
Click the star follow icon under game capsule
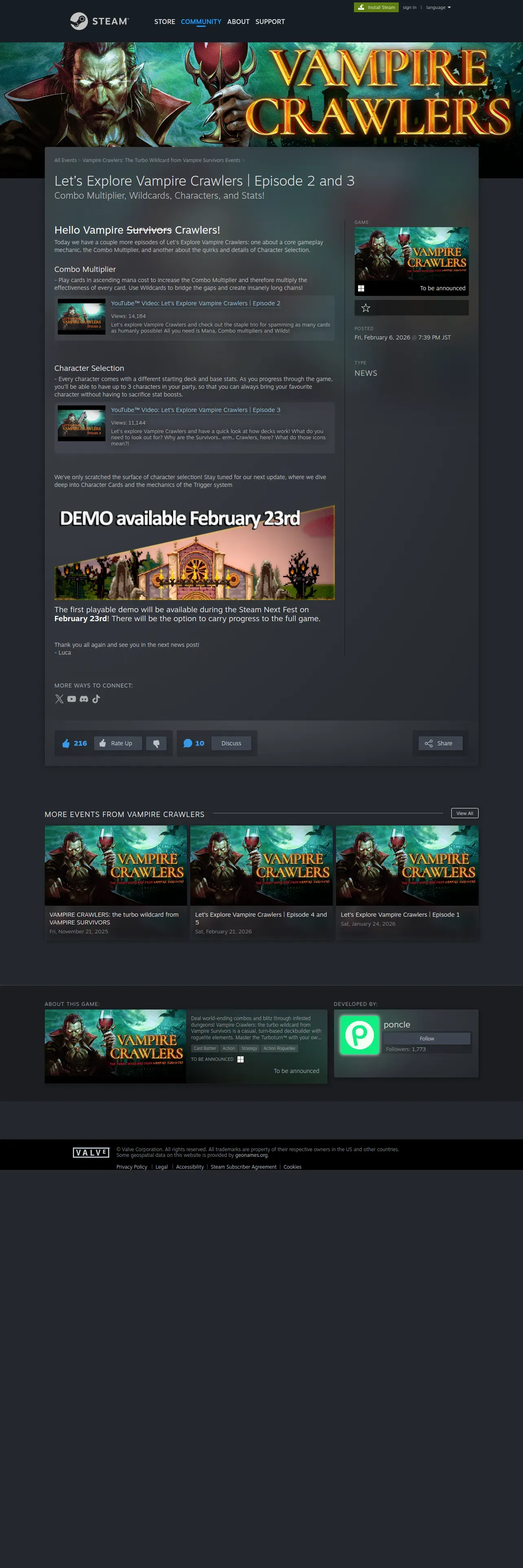click(x=365, y=308)
